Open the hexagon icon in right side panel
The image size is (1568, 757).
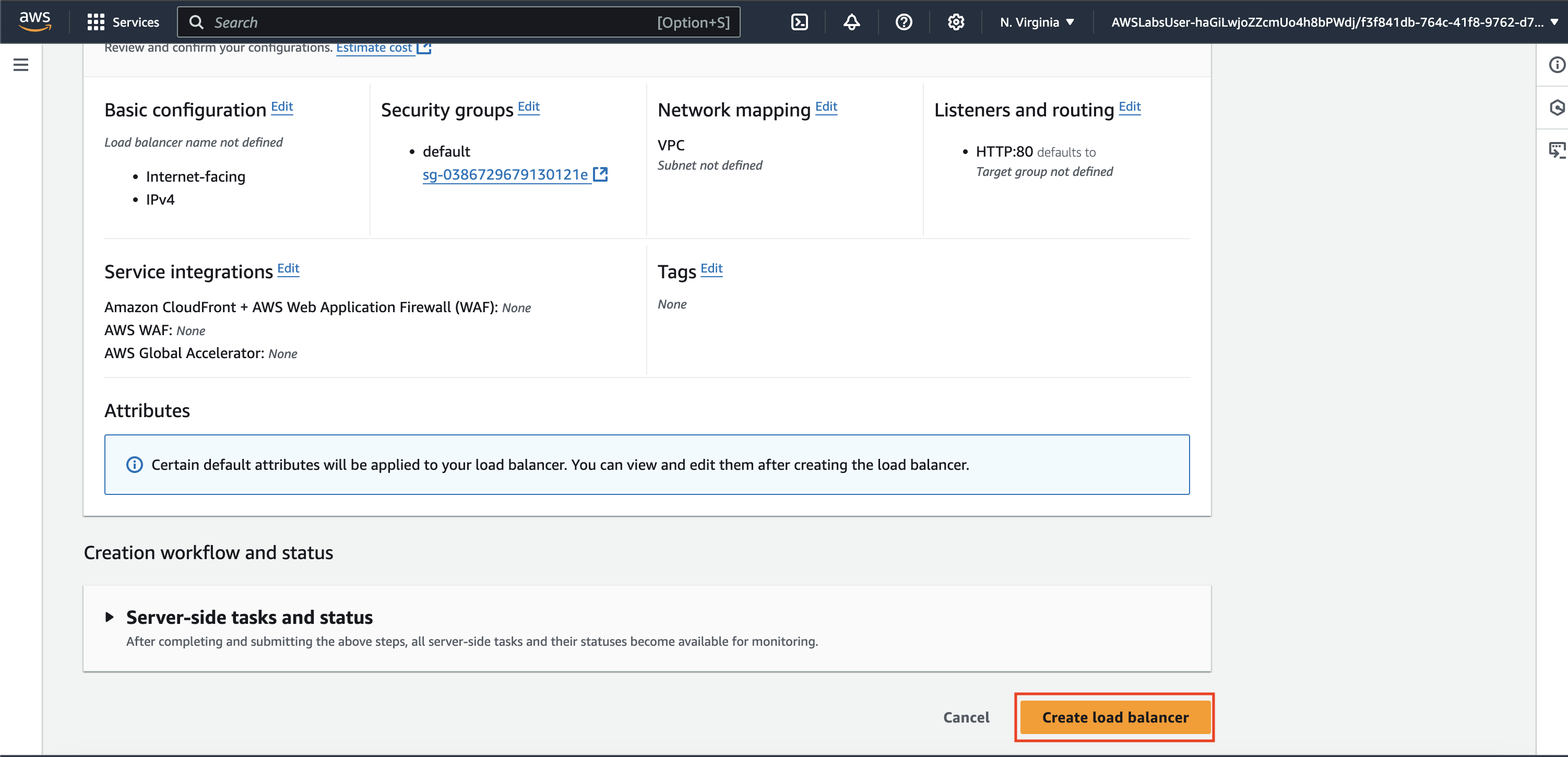click(1557, 108)
